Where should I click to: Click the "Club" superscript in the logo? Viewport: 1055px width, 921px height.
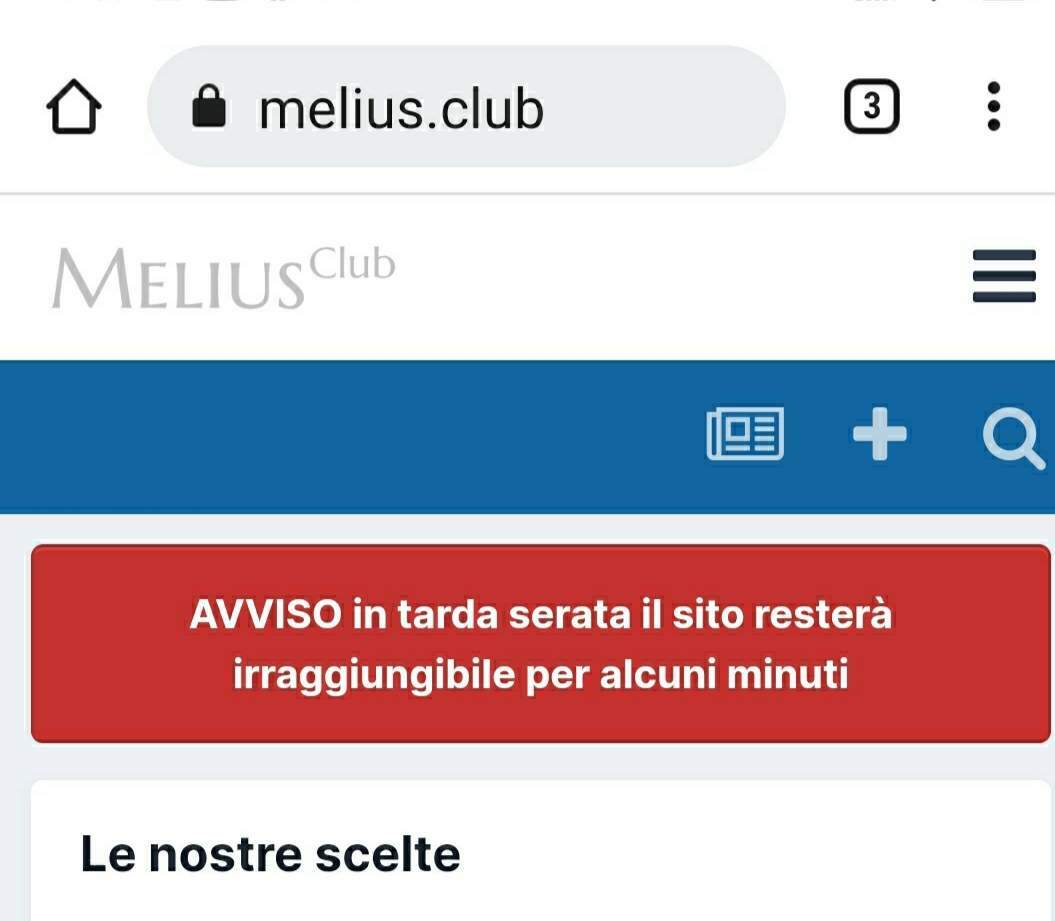[x=352, y=264]
